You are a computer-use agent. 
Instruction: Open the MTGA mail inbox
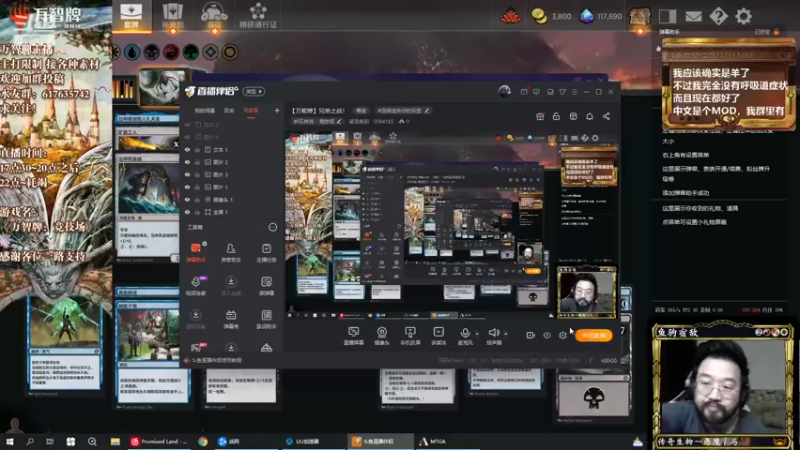point(693,16)
